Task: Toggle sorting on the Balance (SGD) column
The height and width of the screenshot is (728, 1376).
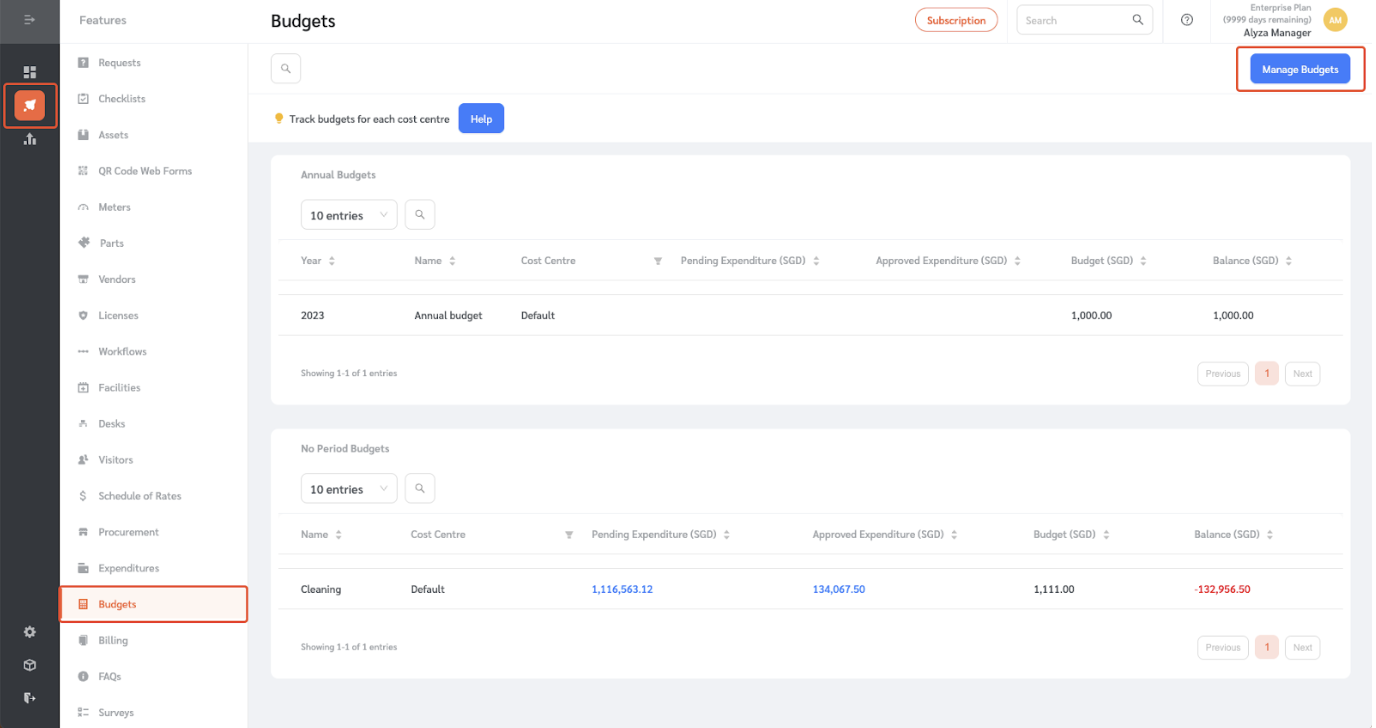Action: 1287,260
